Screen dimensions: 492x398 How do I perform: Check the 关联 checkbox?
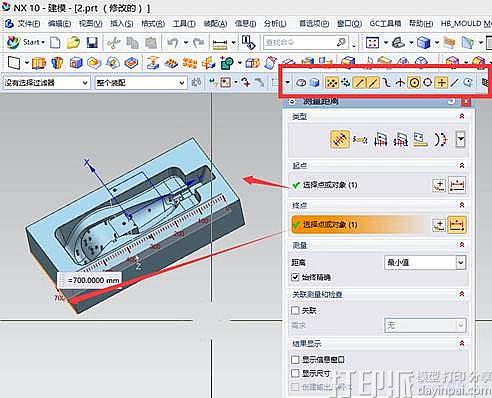coord(295,310)
